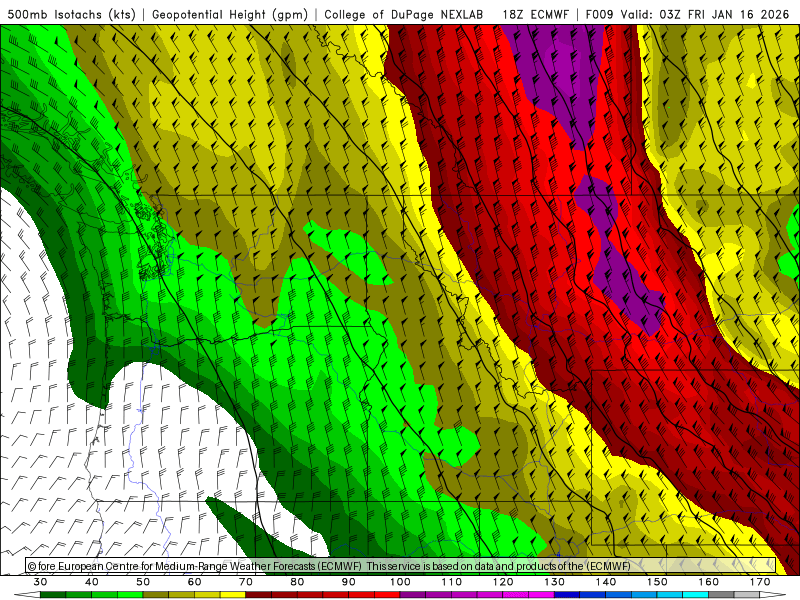Click the '90' legend value
Viewport: 800px width, 600px height.
point(348,582)
